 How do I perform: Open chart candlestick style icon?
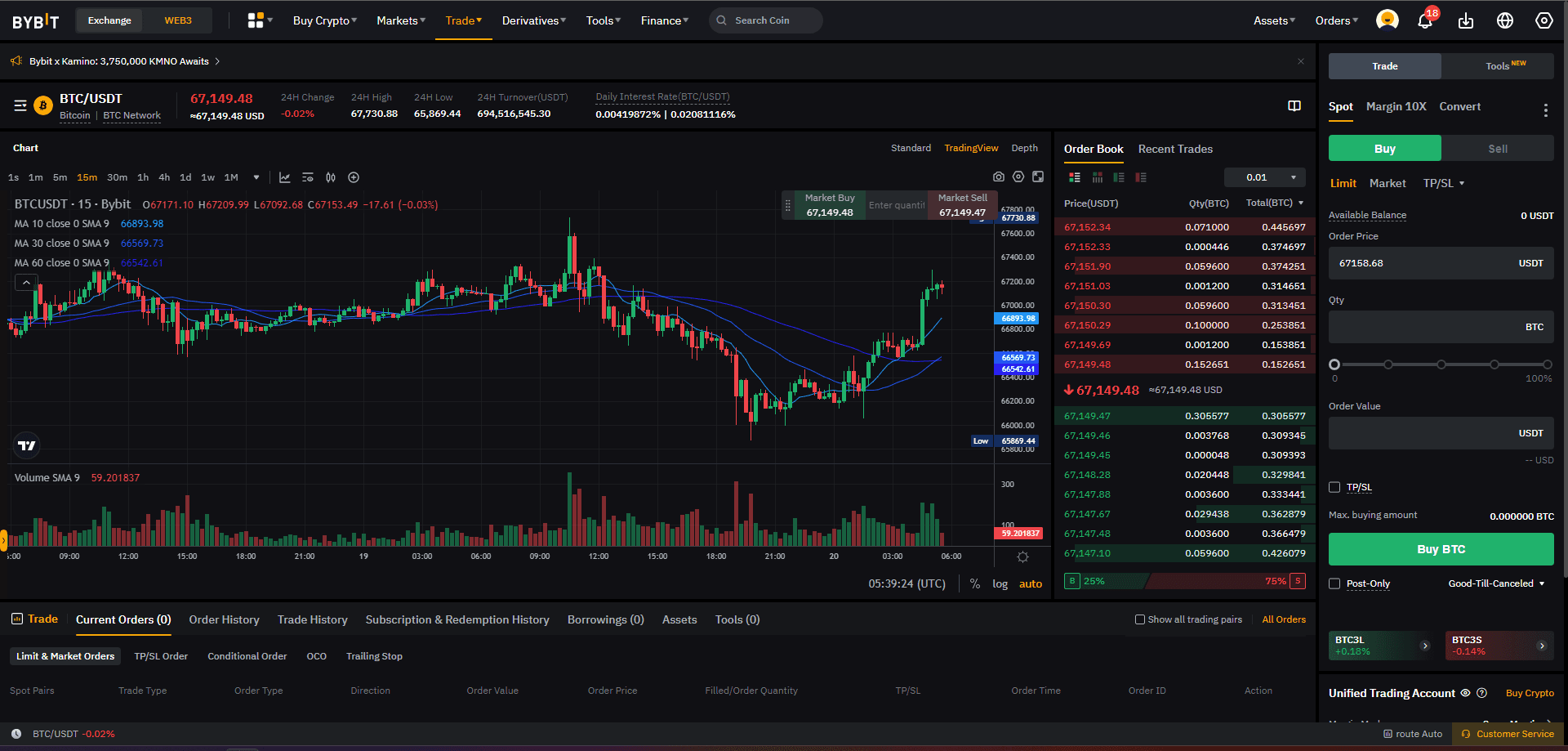(x=331, y=177)
